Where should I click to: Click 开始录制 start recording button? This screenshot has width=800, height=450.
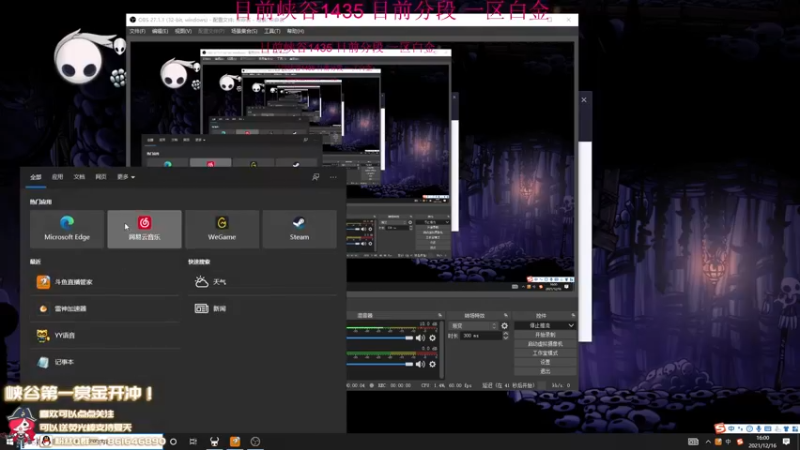[545, 335]
